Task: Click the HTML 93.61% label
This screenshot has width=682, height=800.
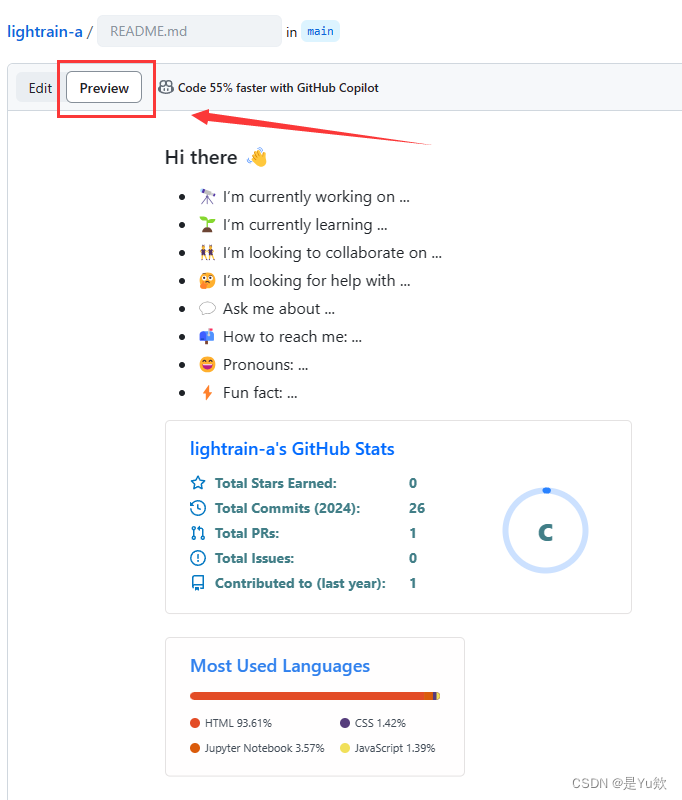Action: tap(238, 723)
